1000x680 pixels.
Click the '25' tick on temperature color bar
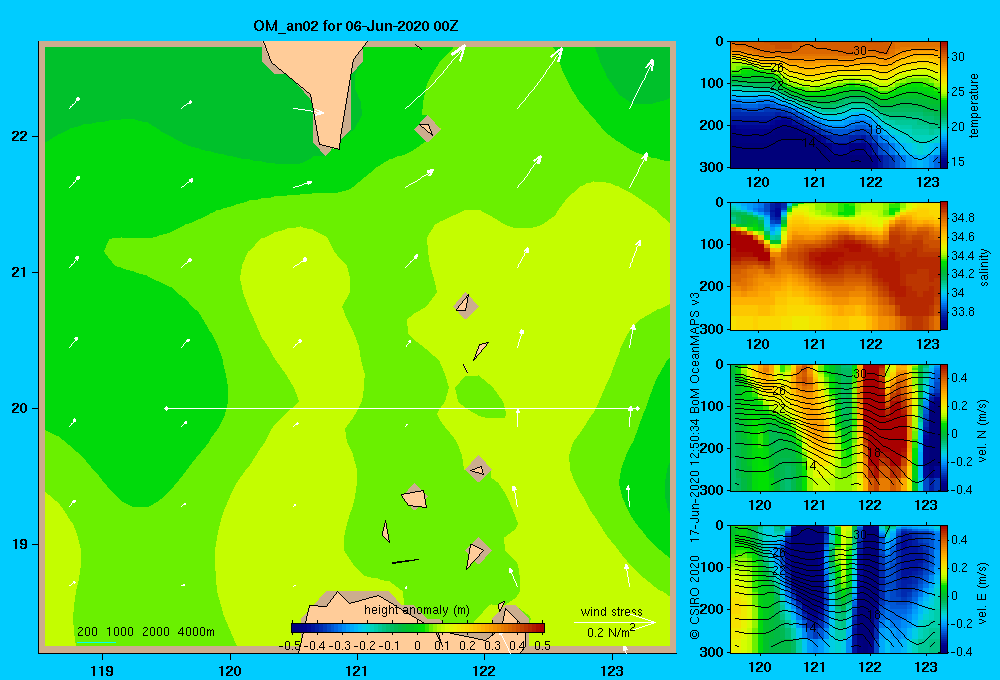click(x=957, y=91)
